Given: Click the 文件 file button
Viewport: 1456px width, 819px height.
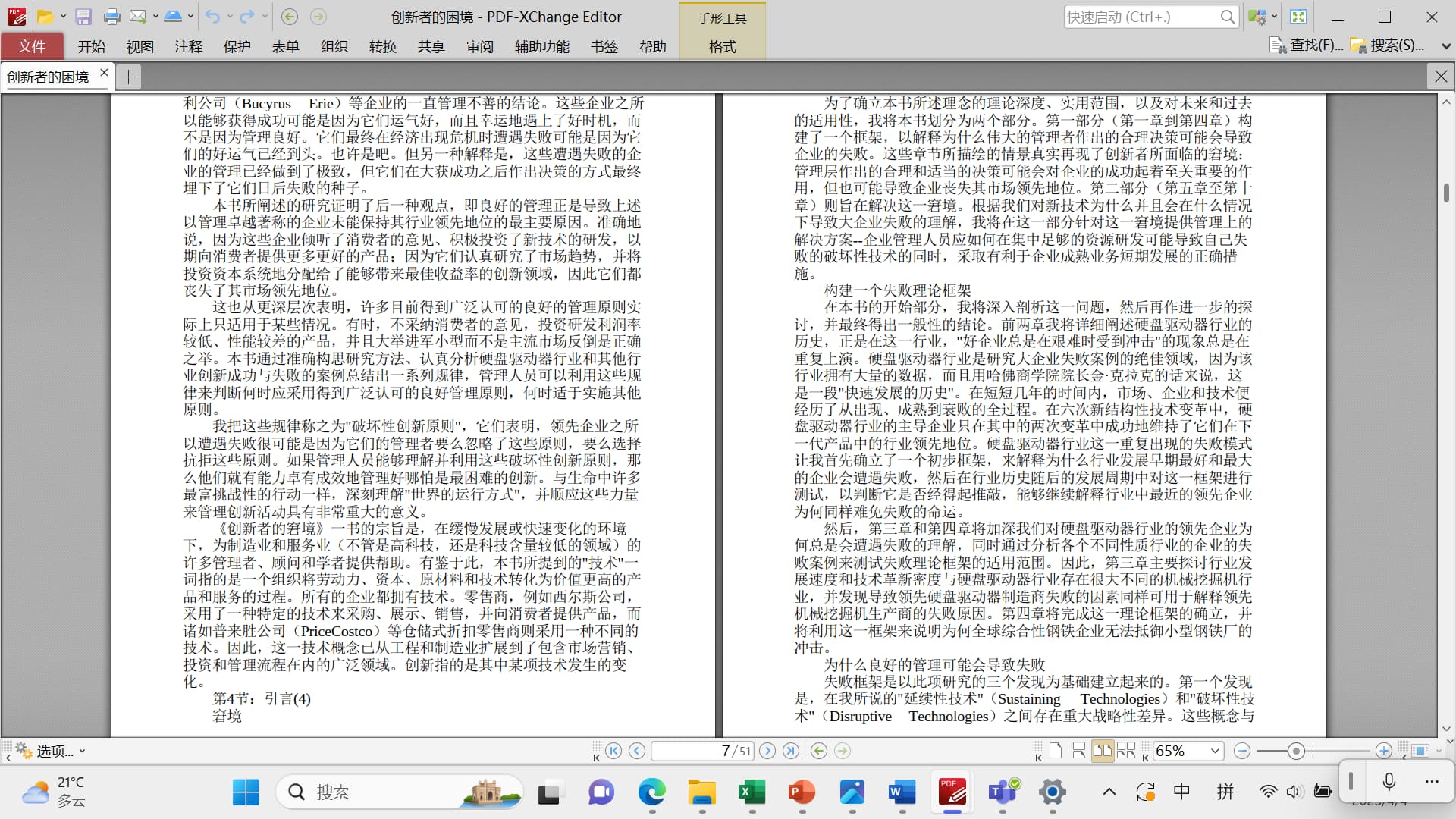Looking at the screenshot, I should [32, 46].
